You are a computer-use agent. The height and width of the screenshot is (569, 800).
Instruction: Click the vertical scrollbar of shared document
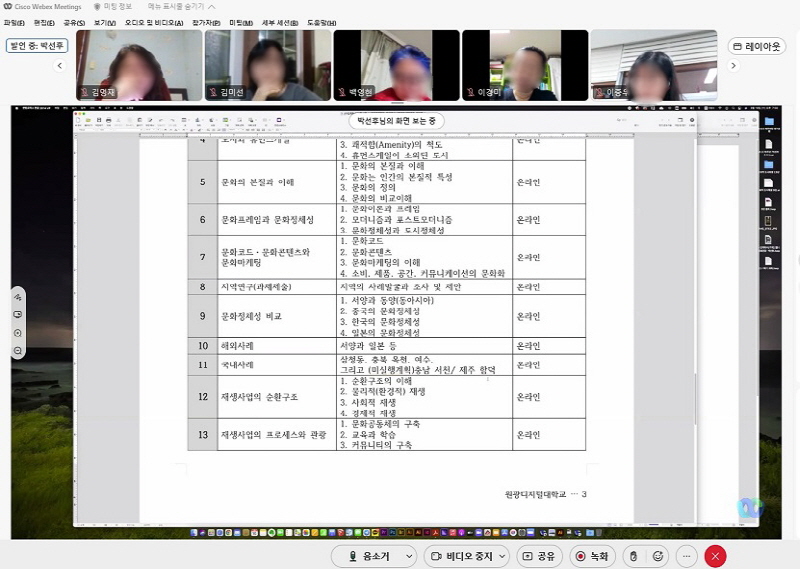point(694,398)
